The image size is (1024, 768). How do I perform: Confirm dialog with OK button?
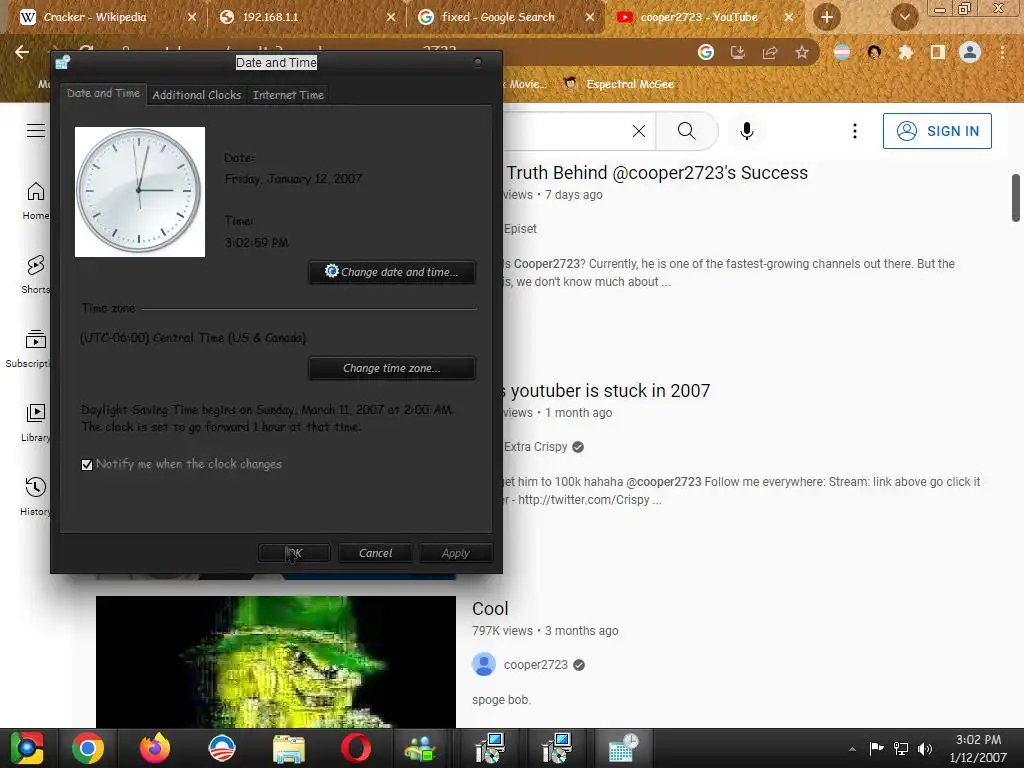pyautogui.click(x=294, y=553)
